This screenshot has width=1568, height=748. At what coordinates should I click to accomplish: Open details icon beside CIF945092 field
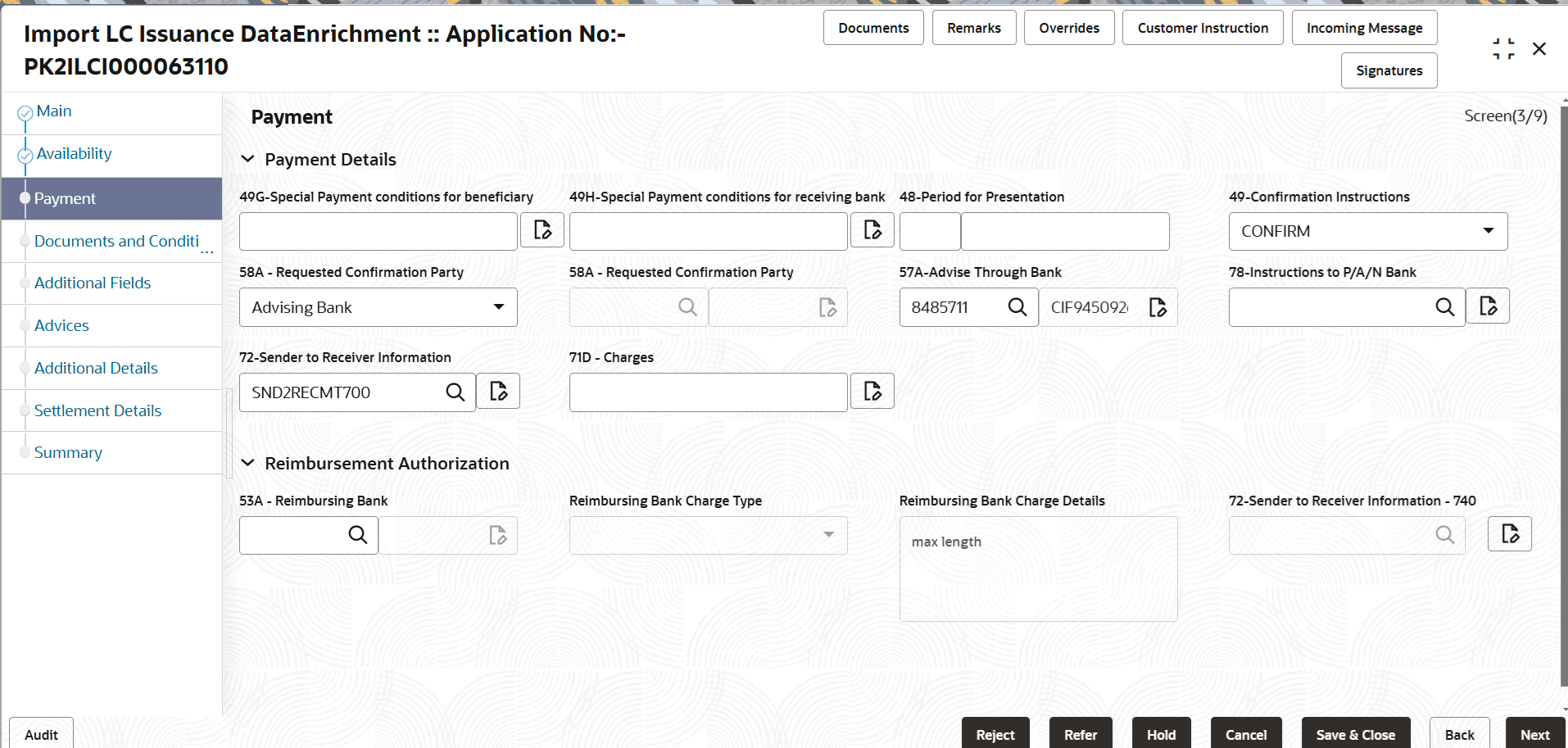coord(1158,307)
